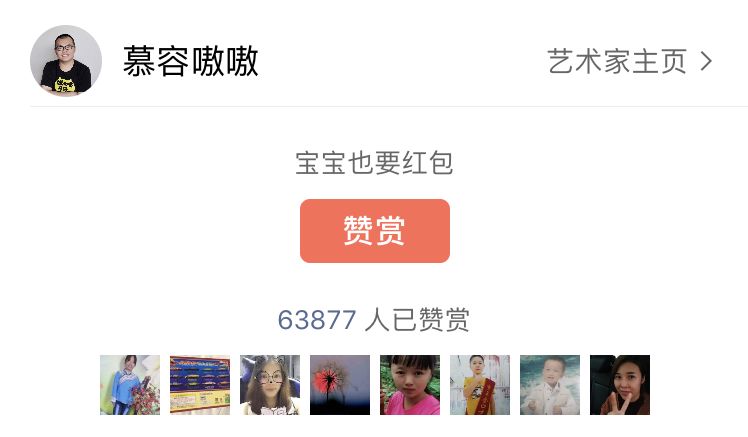The image size is (748, 437).
Task: Open the author's round profile avatar
Action: click(x=66, y=61)
